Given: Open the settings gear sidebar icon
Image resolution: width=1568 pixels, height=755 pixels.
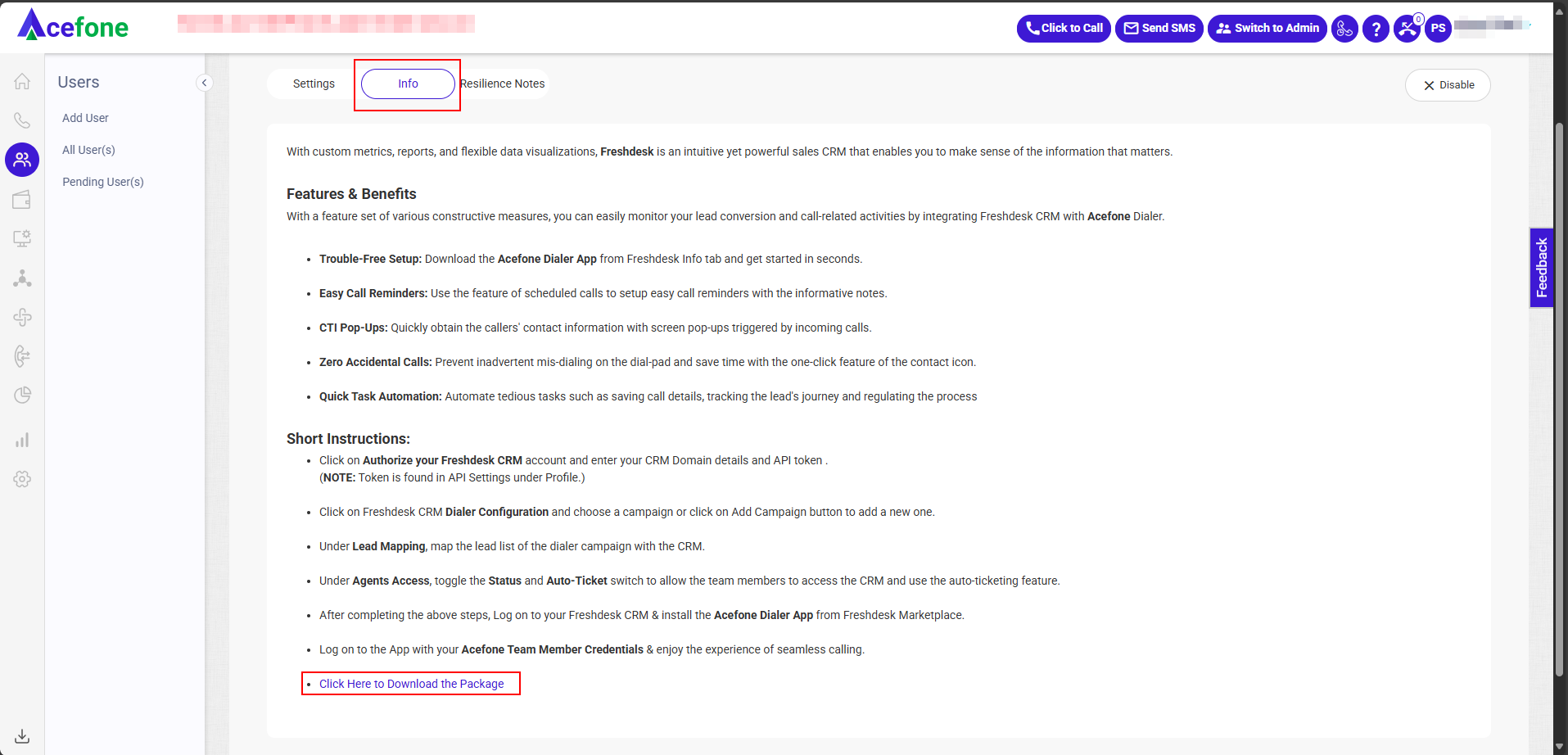Looking at the screenshot, I should click(x=22, y=479).
